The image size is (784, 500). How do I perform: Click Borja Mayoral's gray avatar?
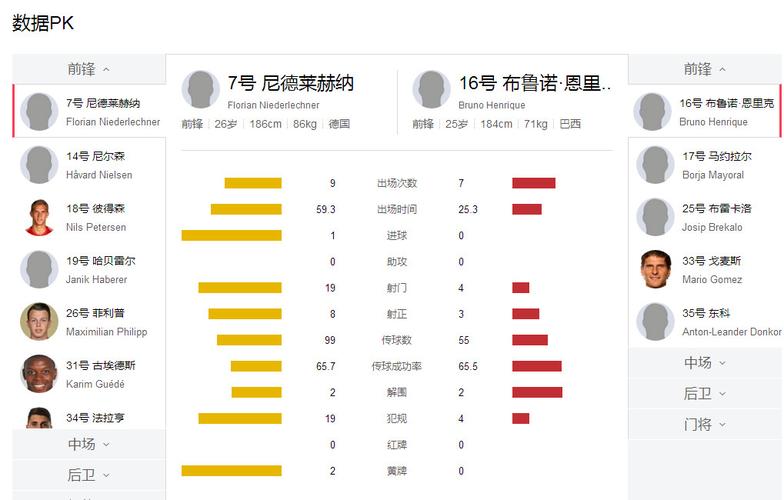tap(656, 165)
